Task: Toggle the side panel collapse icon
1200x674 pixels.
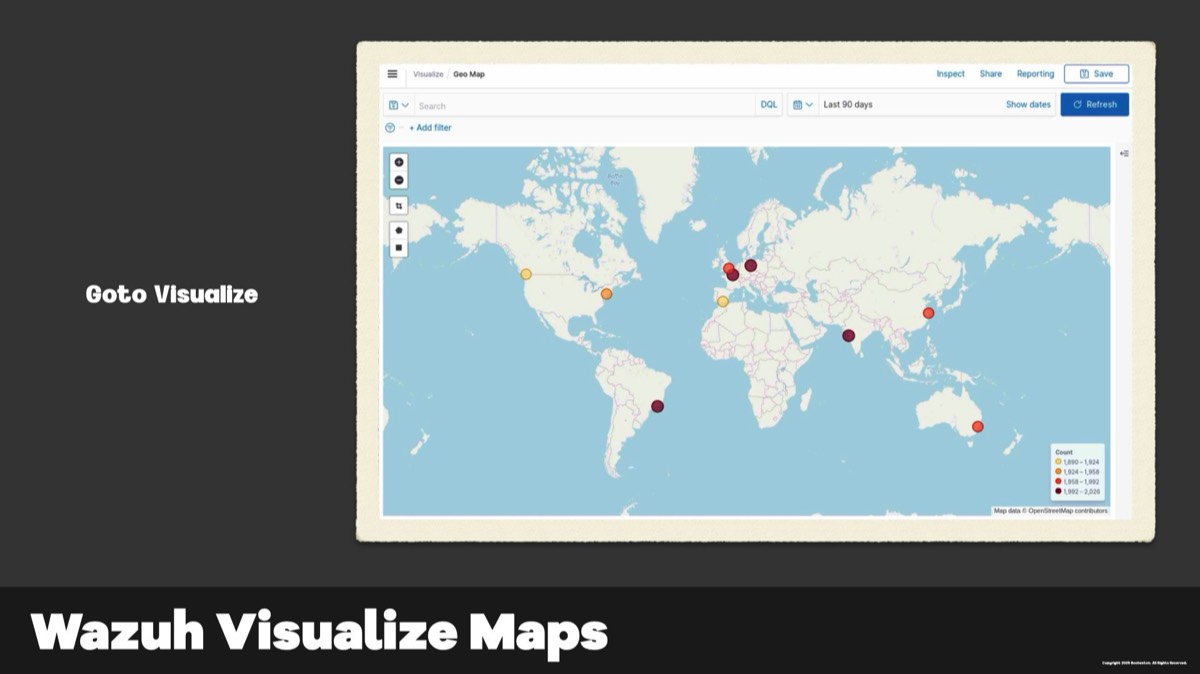Action: [x=1124, y=154]
